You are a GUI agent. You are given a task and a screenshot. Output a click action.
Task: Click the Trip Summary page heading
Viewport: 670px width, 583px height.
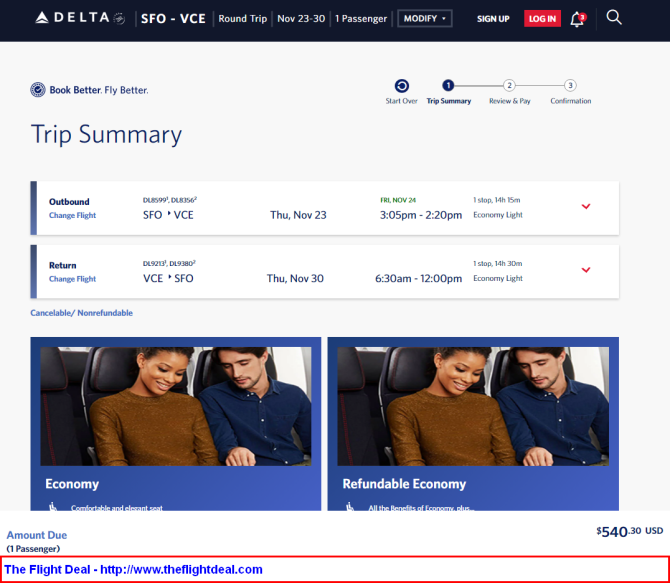coord(106,135)
